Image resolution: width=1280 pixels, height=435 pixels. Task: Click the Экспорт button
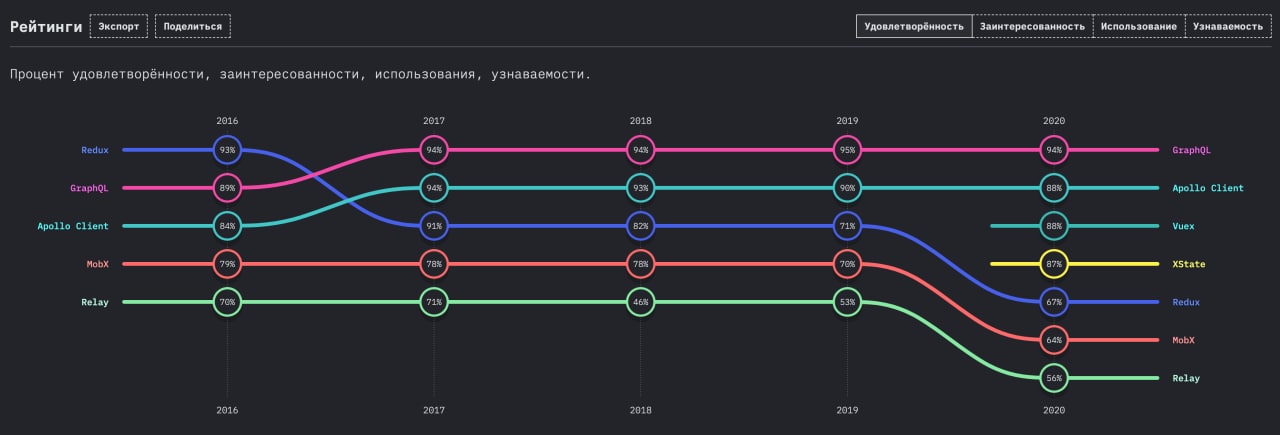pos(119,26)
